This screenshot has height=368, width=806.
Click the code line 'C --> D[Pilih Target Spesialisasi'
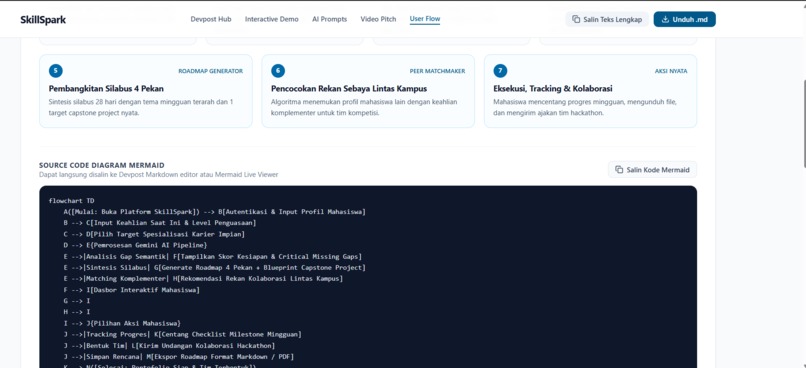point(154,234)
